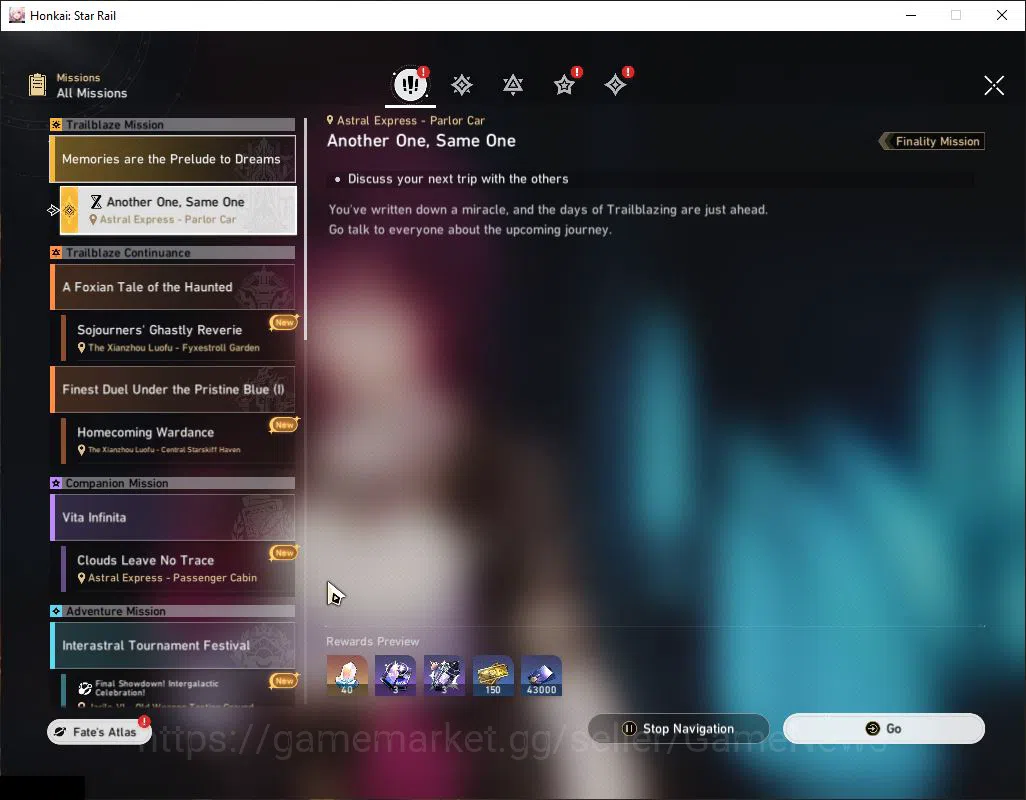Minimize the Honkai: Star Rail window
The height and width of the screenshot is (800, 1026).
(x=910, y=15)
